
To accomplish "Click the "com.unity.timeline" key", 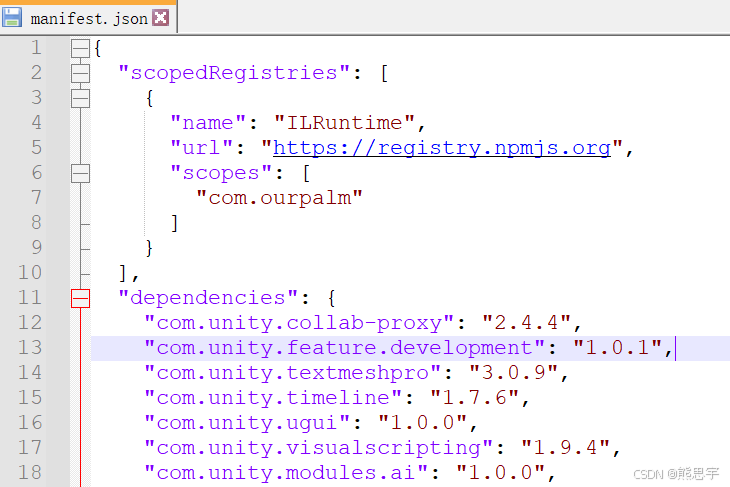I will [x=273, y=398].
